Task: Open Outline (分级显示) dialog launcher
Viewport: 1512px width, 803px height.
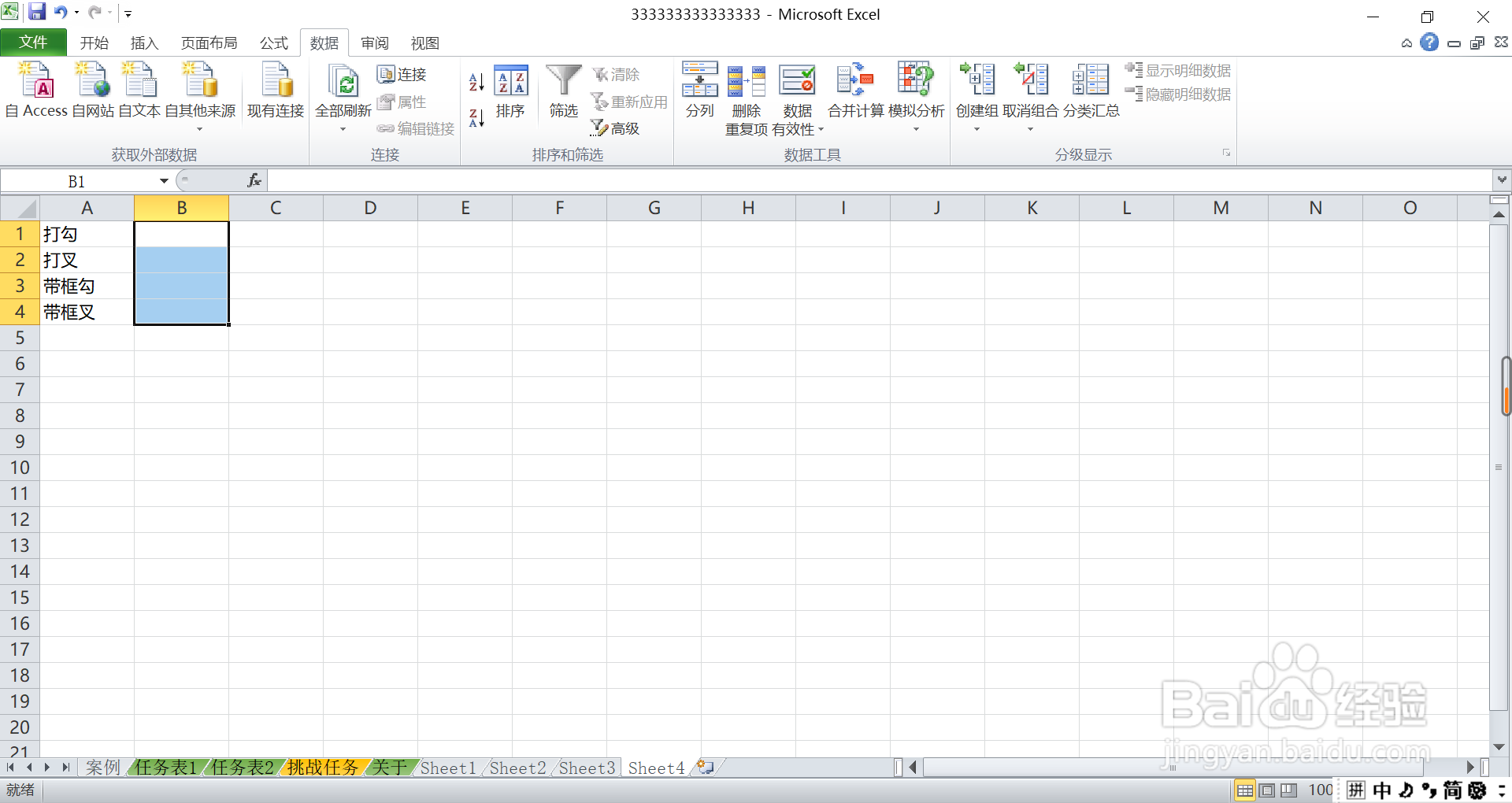Action: 1226,153
